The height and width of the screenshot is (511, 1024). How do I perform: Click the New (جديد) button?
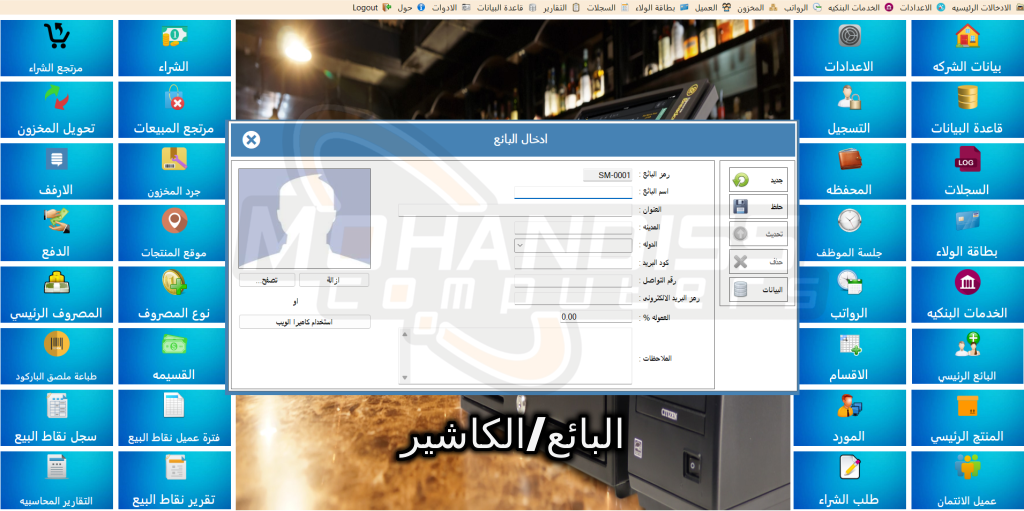pyautogui.click(x=758, y=180)
